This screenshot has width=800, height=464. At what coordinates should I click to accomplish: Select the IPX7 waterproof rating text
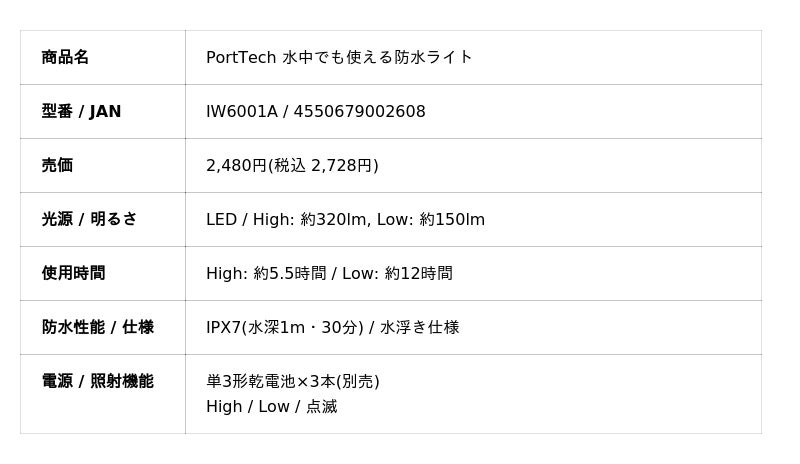pyautogui.click(x=285, y=327)
